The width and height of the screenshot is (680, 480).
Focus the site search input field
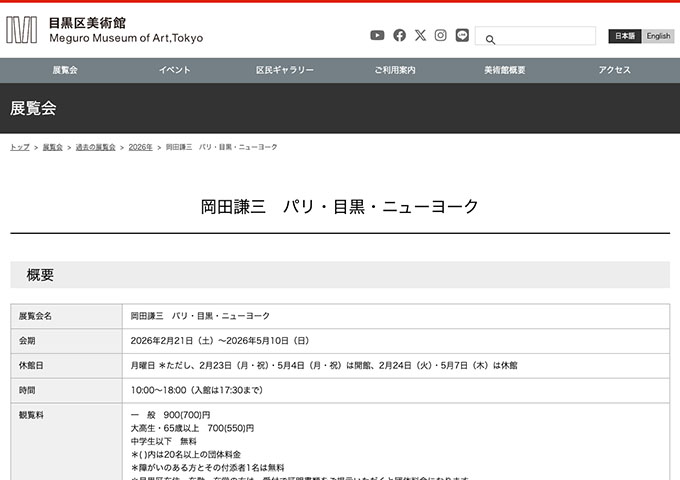coord(536,36)
